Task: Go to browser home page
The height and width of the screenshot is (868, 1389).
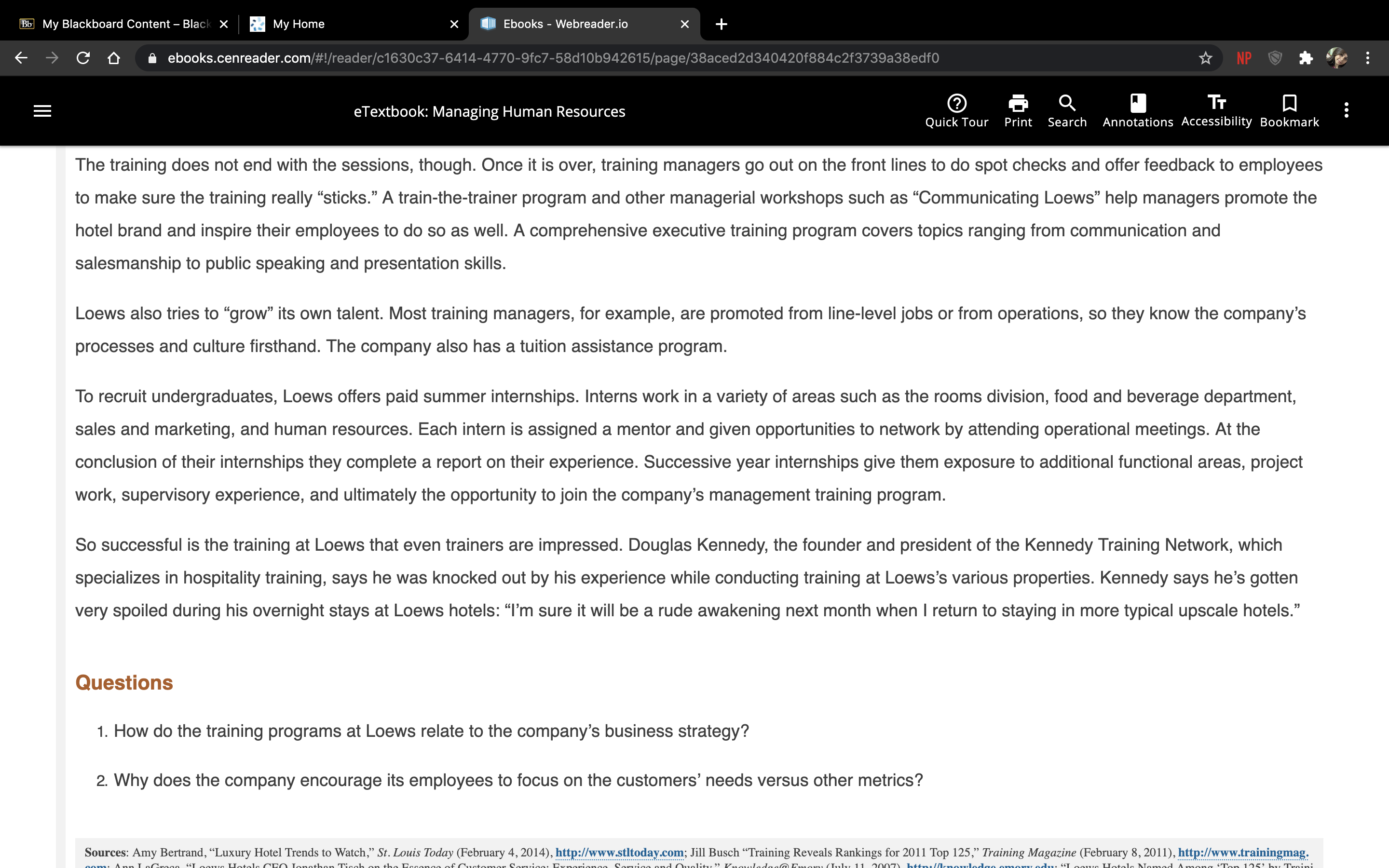Action: coord(114,58)
